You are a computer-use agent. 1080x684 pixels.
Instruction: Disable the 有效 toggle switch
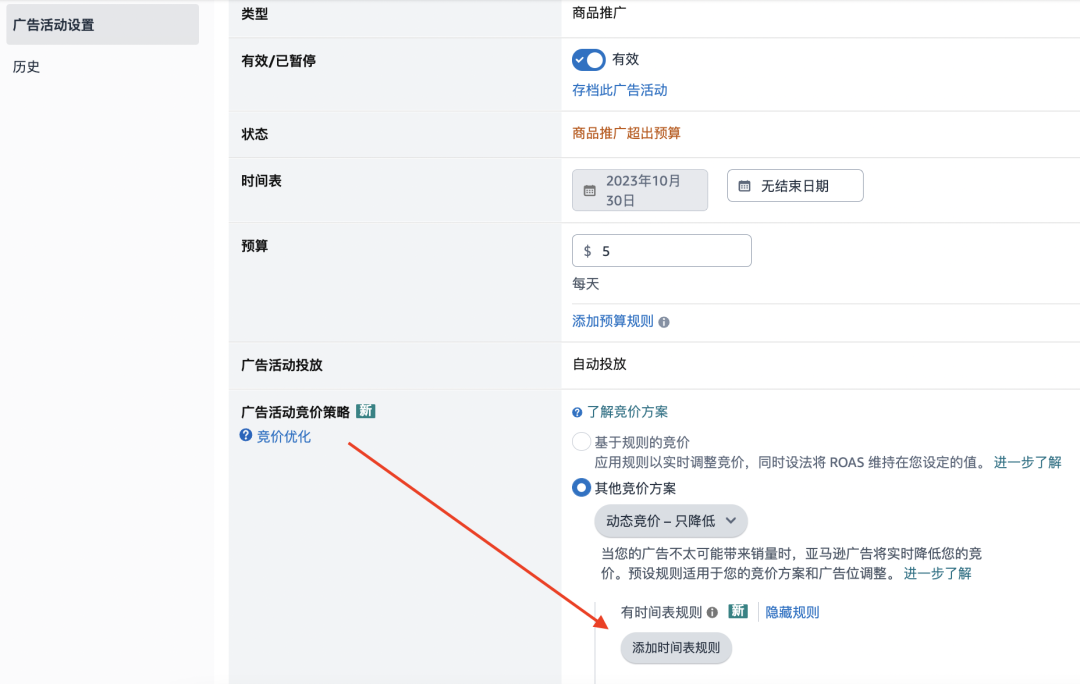point(586,60)
